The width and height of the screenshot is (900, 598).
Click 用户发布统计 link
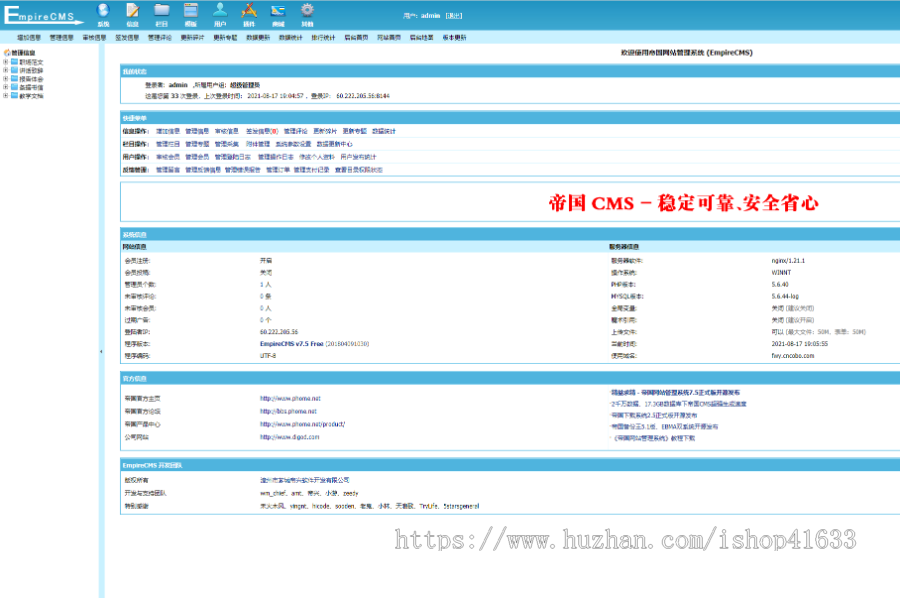(x=358, y=157)
